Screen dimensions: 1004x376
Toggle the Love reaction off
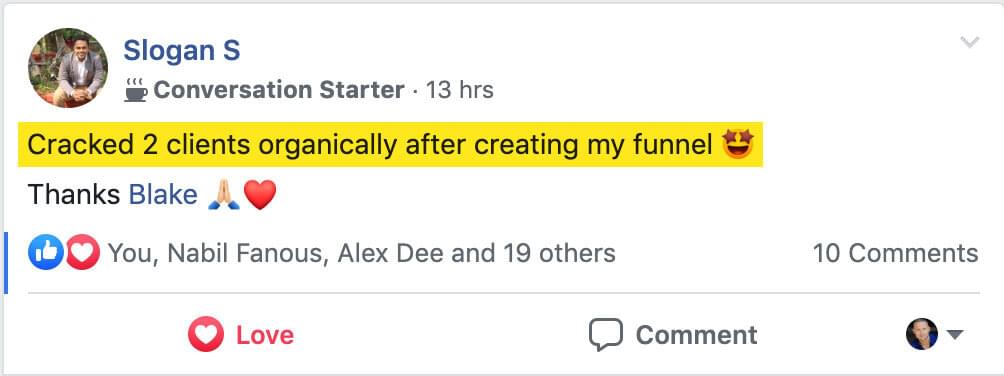(241, 334)
